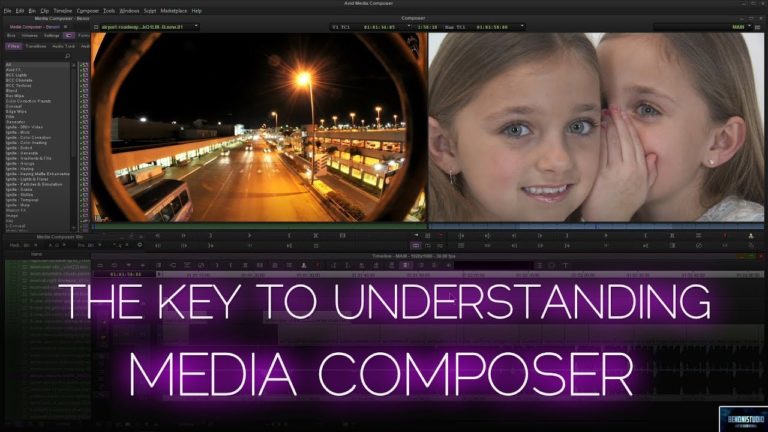Select the Box Wipe category
The height and width of the screenshot is (432, 768).
(37, 96)
